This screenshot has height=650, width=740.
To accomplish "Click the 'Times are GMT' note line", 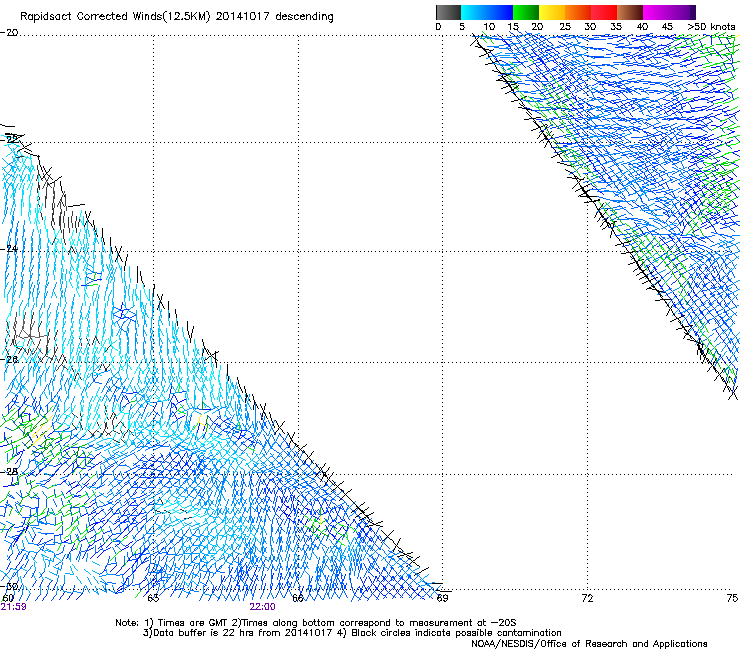I will (x=316, y=623).
